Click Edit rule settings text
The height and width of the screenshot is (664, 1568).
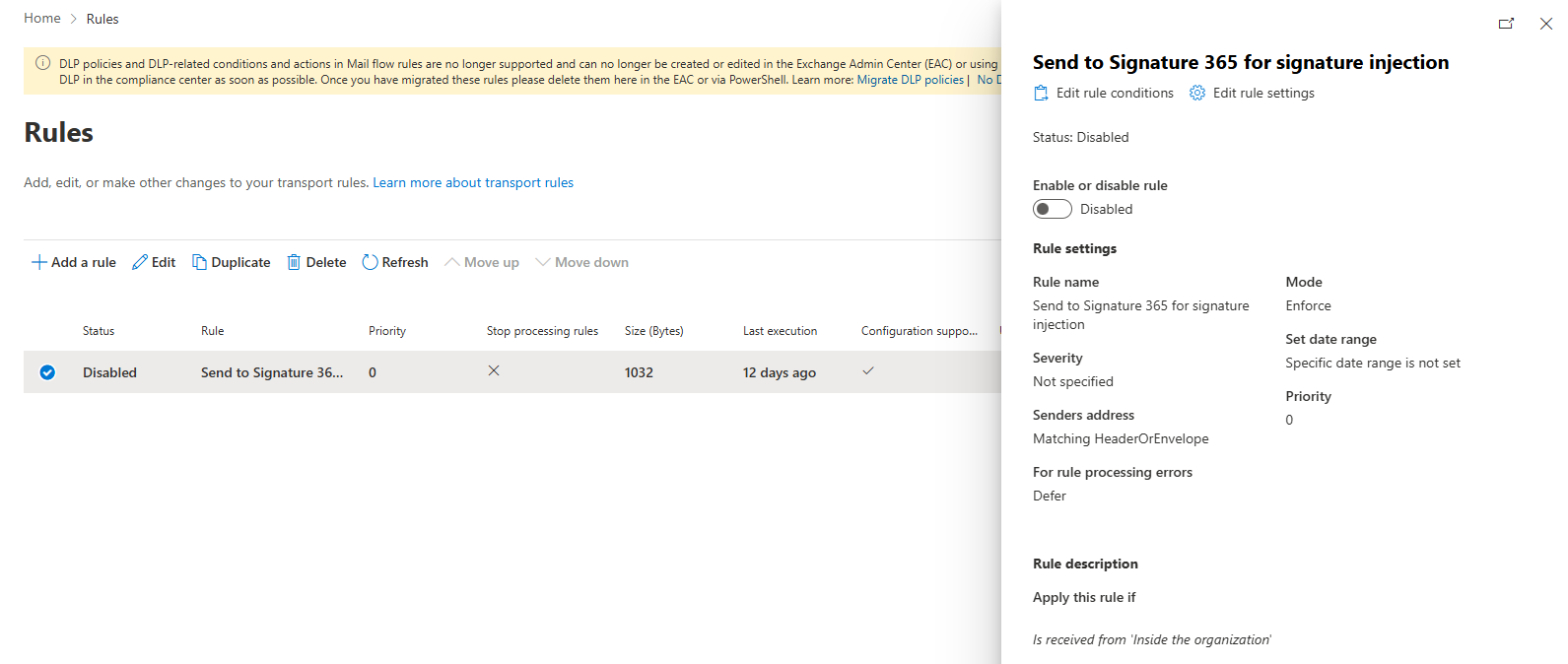click(1263, 93)
